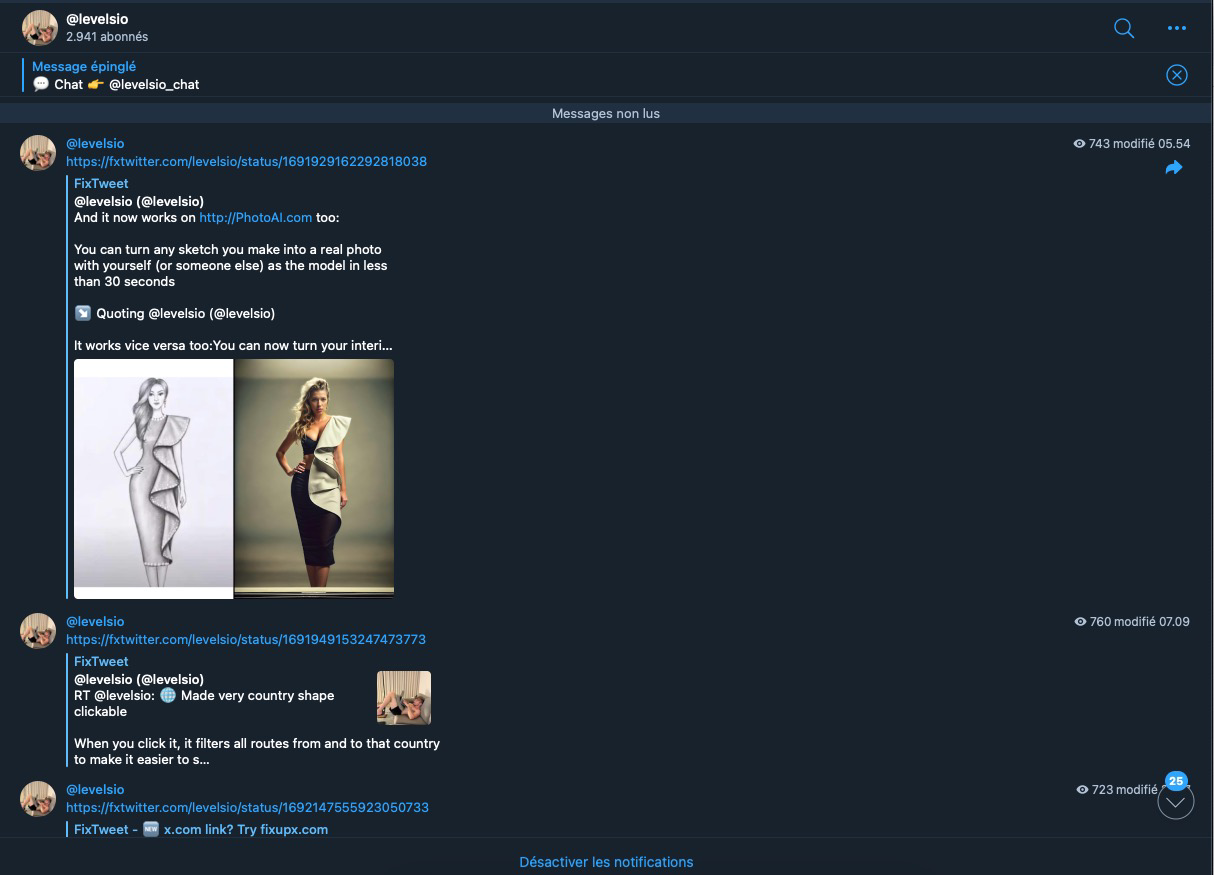Click sender name @levelsio on 07.09 message
Image resolution: width=1214 pixels, height=875 pixels.
pos(95,621)
